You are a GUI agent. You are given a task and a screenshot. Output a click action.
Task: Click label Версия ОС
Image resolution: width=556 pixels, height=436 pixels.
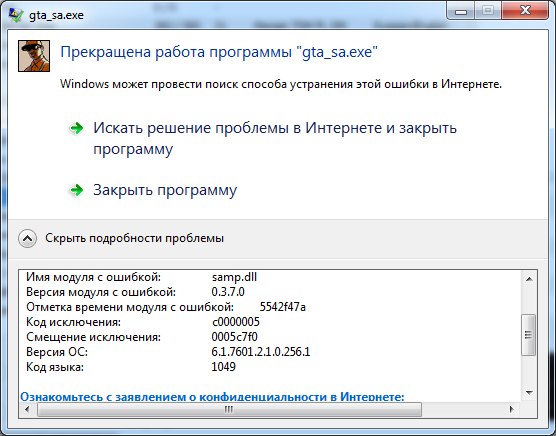click(57, 352)
